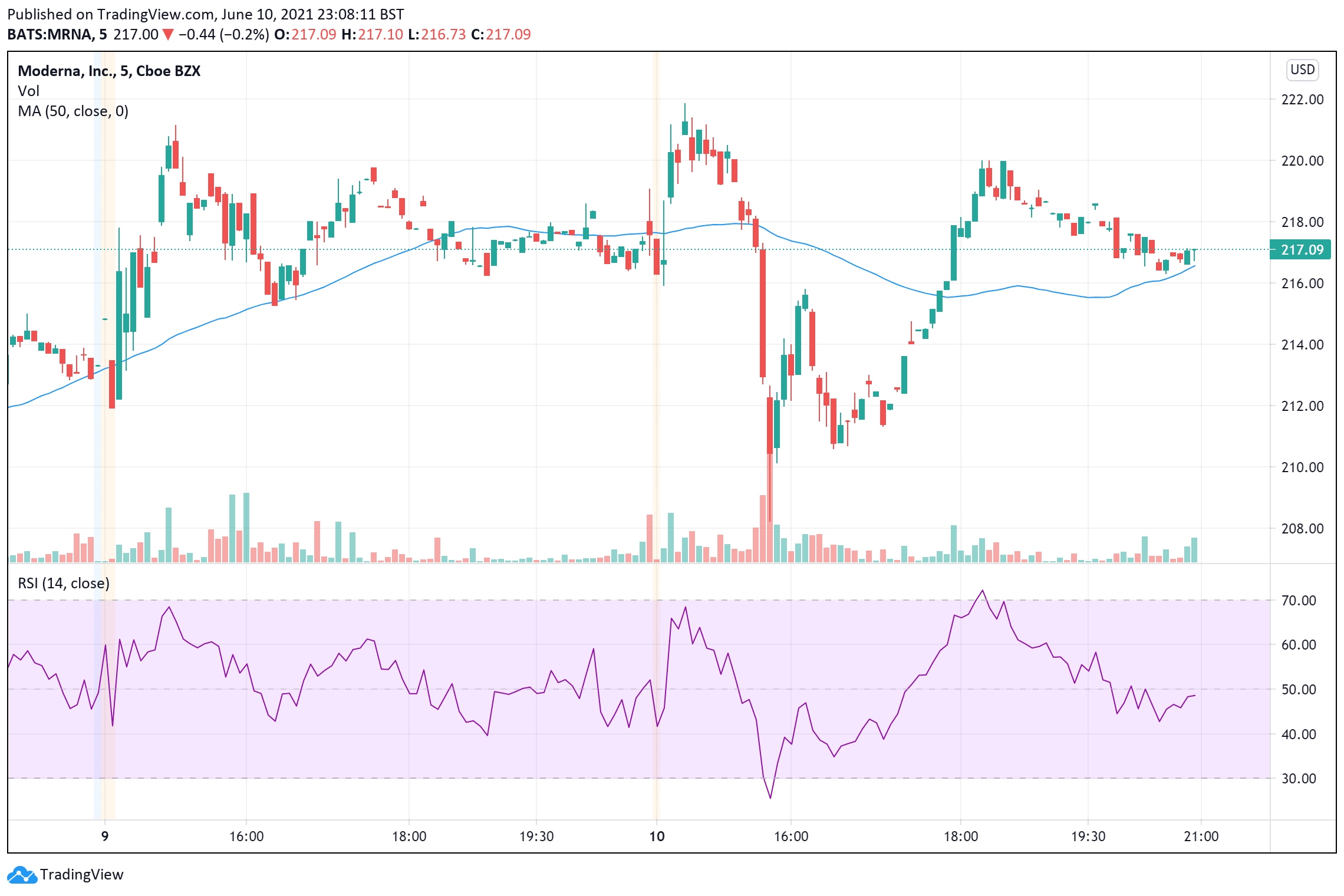Click the BATS:MRNA, 5 ticker text in header
Screen dimensions: 1344x896
(57, 34)
